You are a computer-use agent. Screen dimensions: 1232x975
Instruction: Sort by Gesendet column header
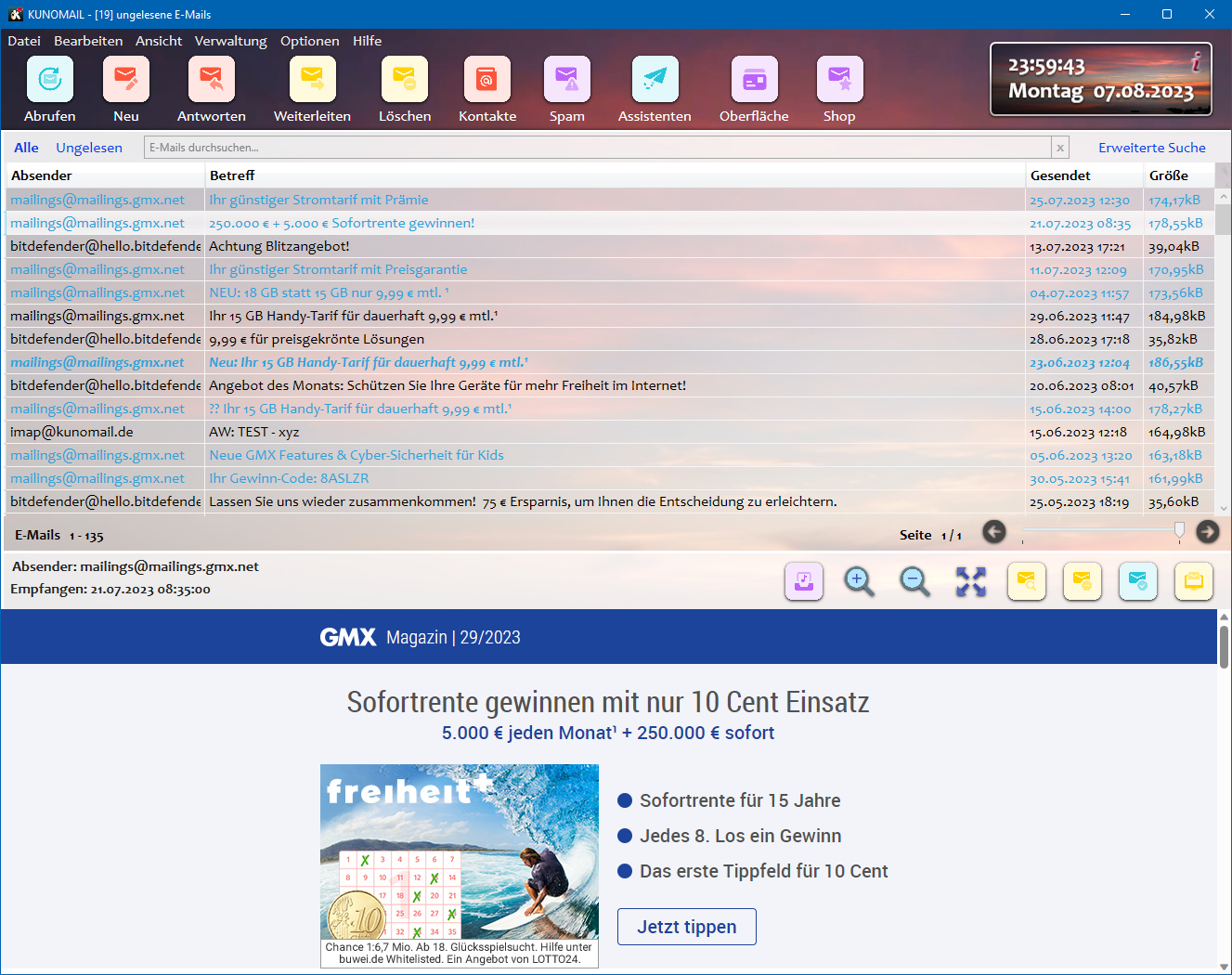click(1084, 175)
